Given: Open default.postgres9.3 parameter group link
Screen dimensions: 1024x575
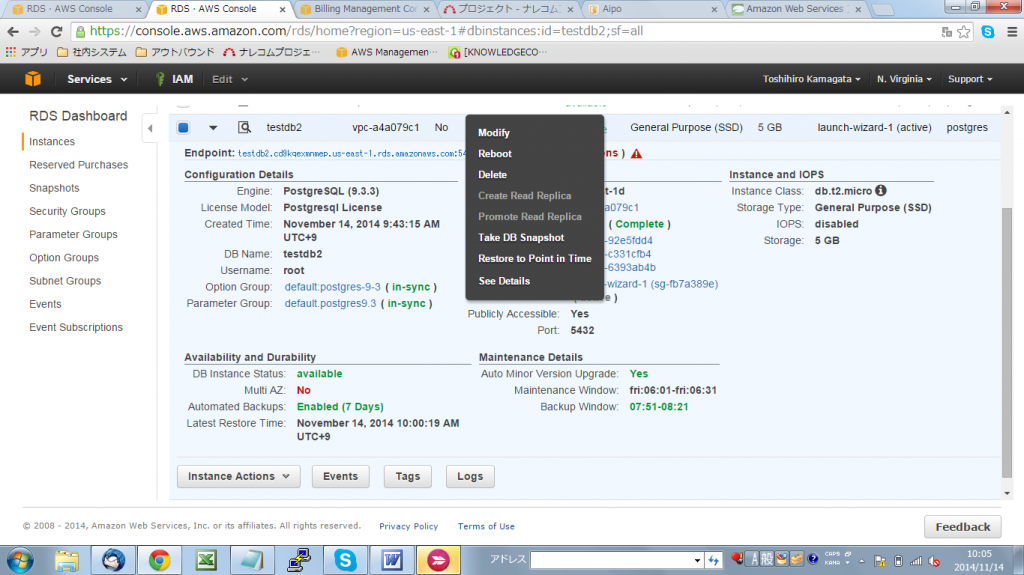Looking at the screenshot, I should (330, 303).
